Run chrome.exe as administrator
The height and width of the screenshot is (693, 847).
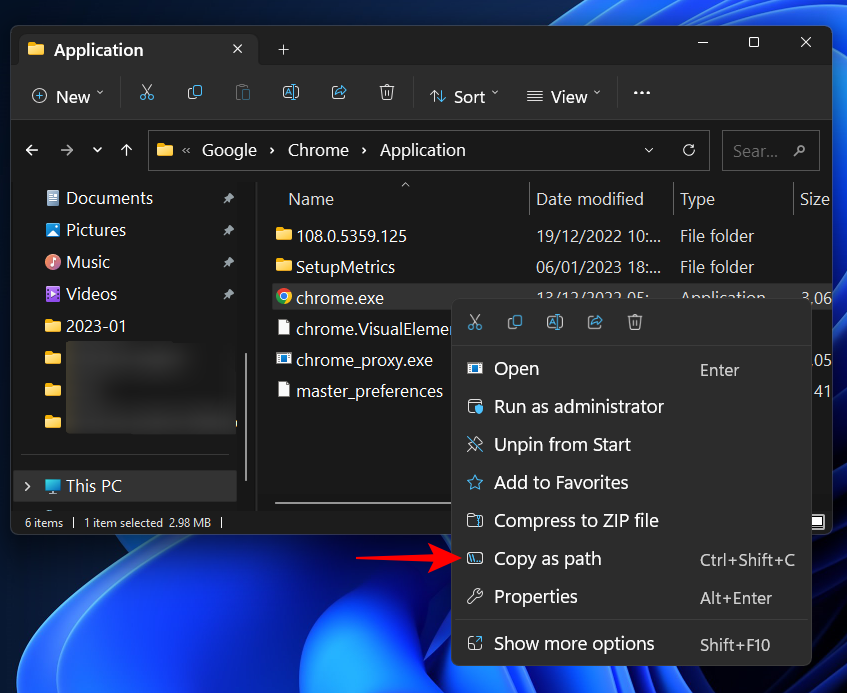point(579,407)
